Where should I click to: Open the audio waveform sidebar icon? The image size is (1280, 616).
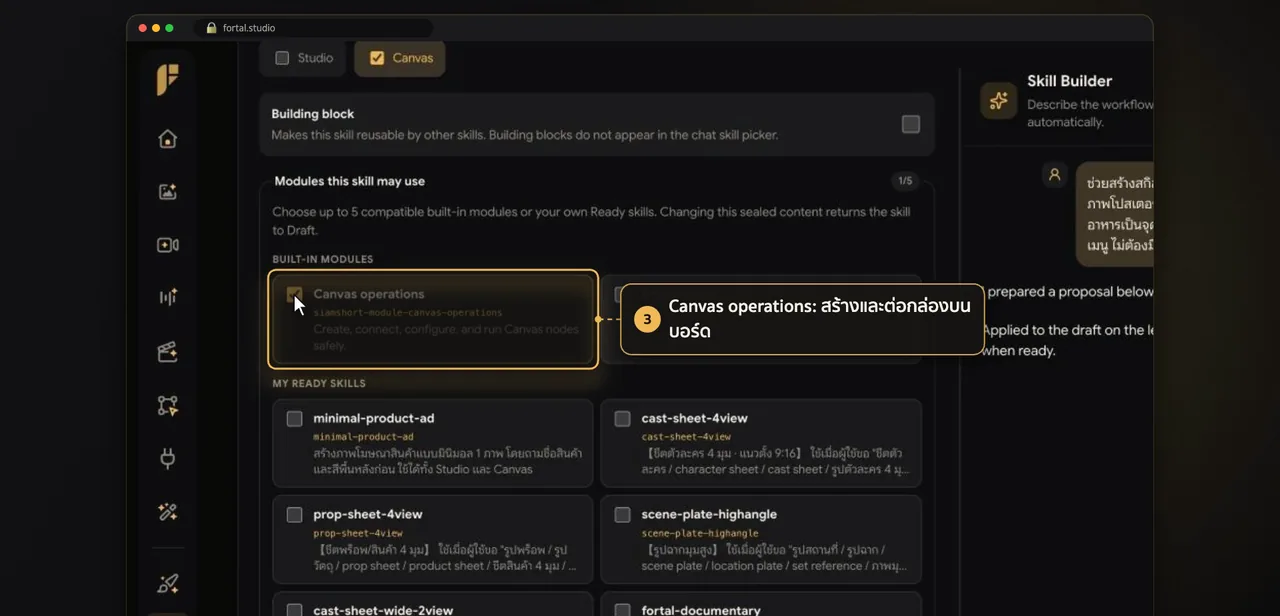click(x=168, y=298)
